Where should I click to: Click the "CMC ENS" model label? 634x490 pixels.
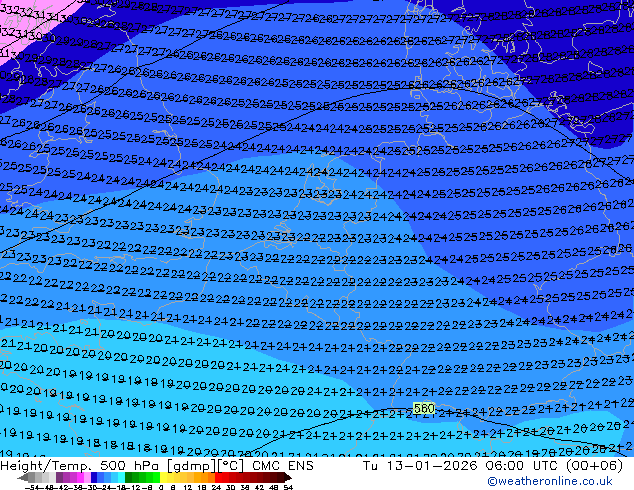click(x=283, y=466)
